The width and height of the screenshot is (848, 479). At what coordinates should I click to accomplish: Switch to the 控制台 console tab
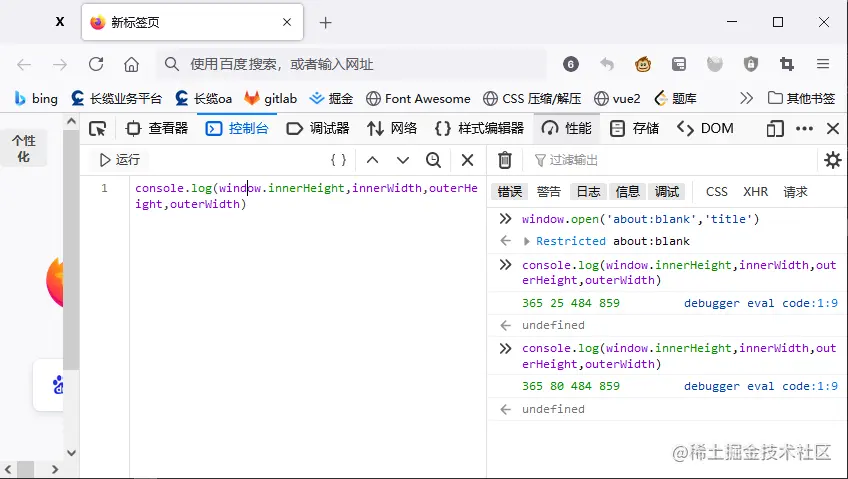(237, 129)
